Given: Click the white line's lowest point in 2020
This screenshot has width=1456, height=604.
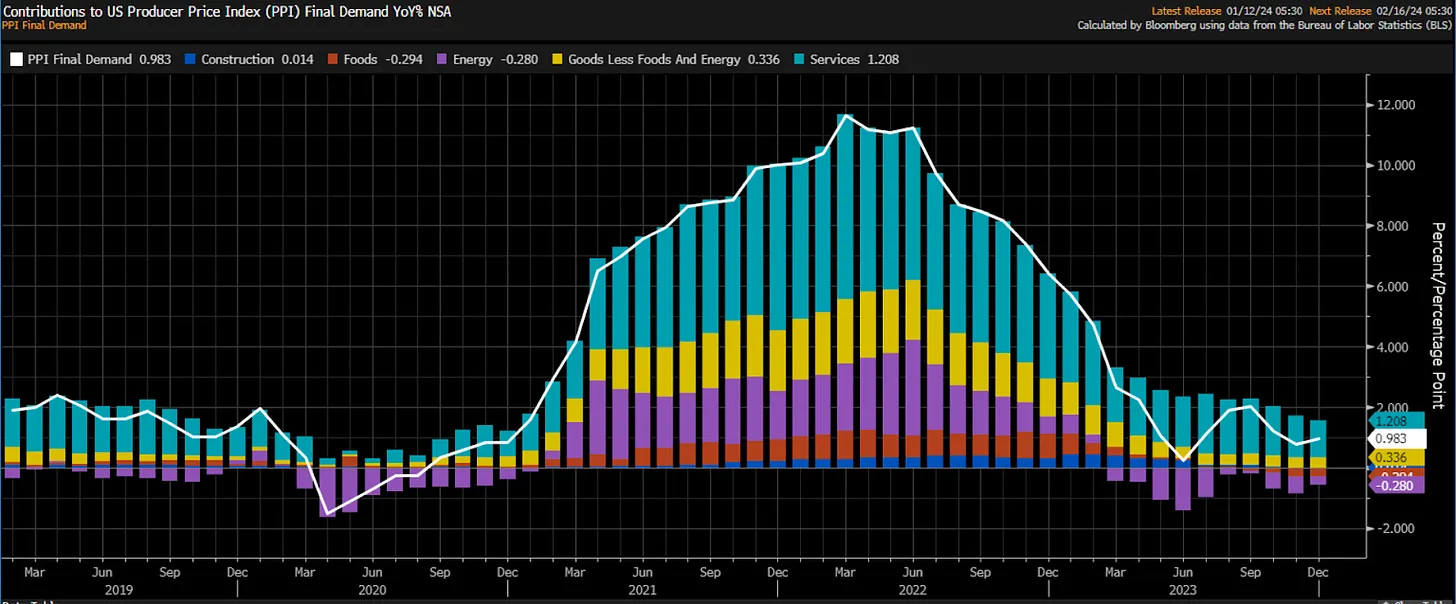Looking at the screenshot, I should [x=326, y=513].
